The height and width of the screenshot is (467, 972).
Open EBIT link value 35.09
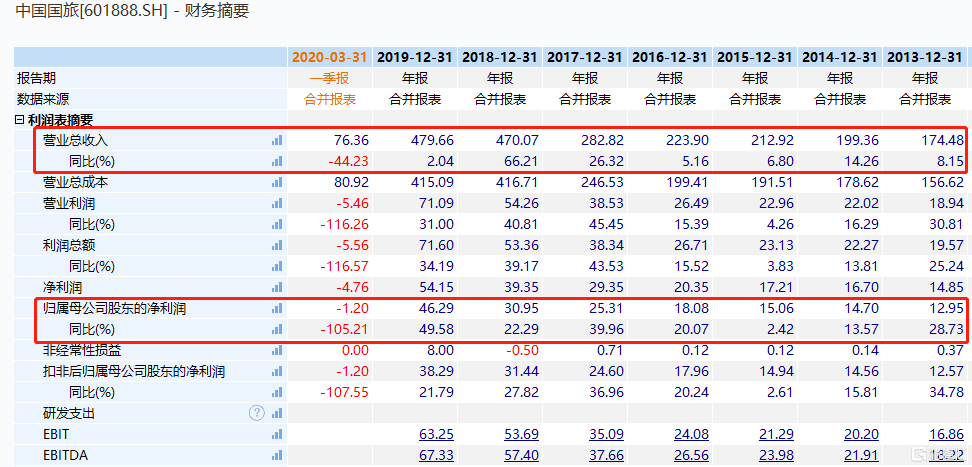click(606, 434)
